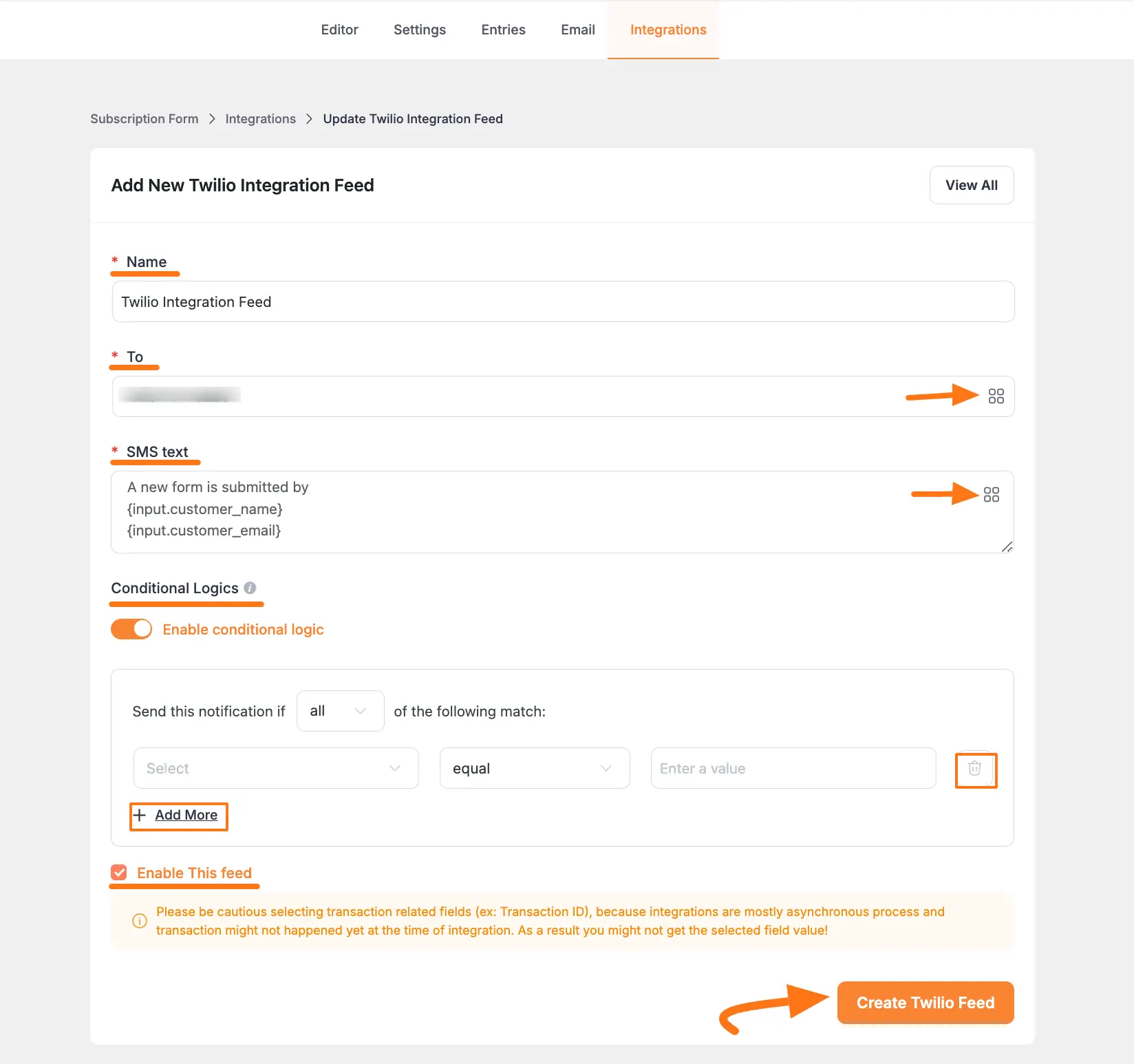
Task: Navigate to Integrations breadcrumb link
Action: click(x=260, y=119)
